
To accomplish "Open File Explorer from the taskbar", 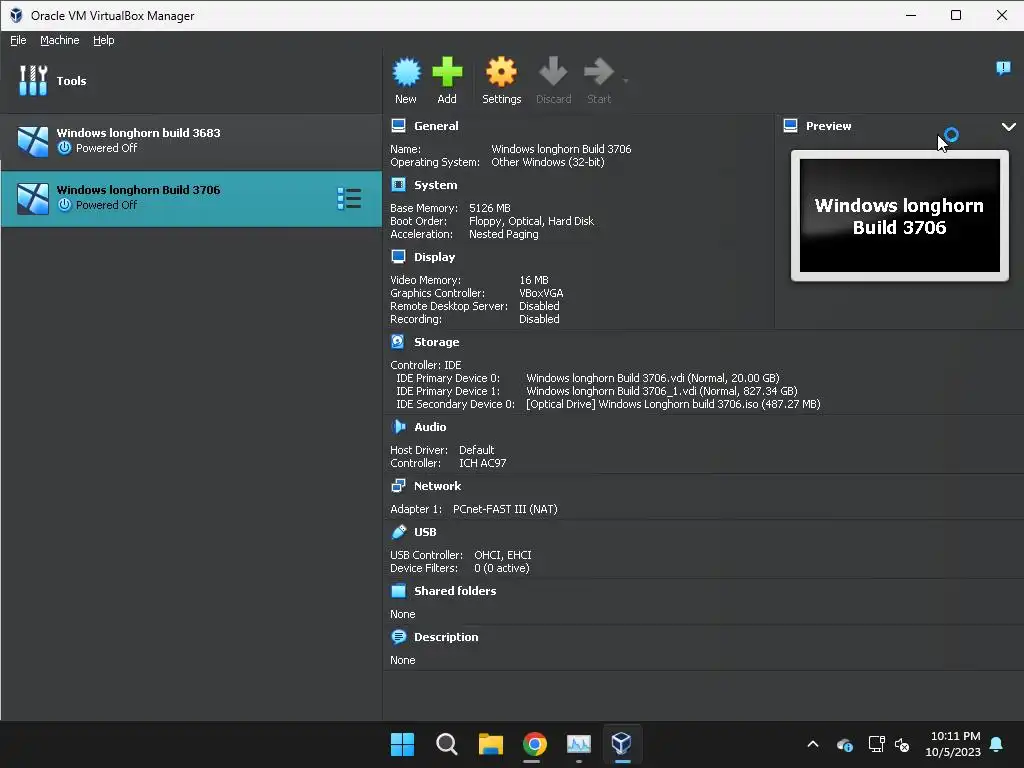I will 490,744.
